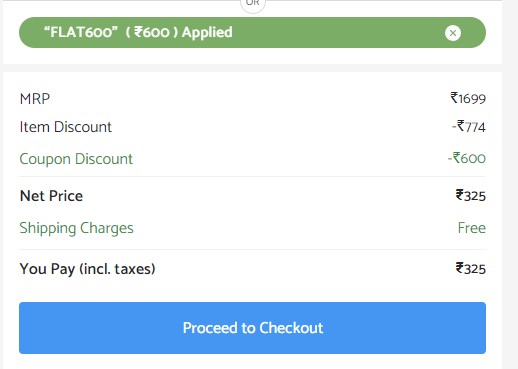
Task: Click the -₹600 coupon discount amount
Action: (x=467, y=158)
